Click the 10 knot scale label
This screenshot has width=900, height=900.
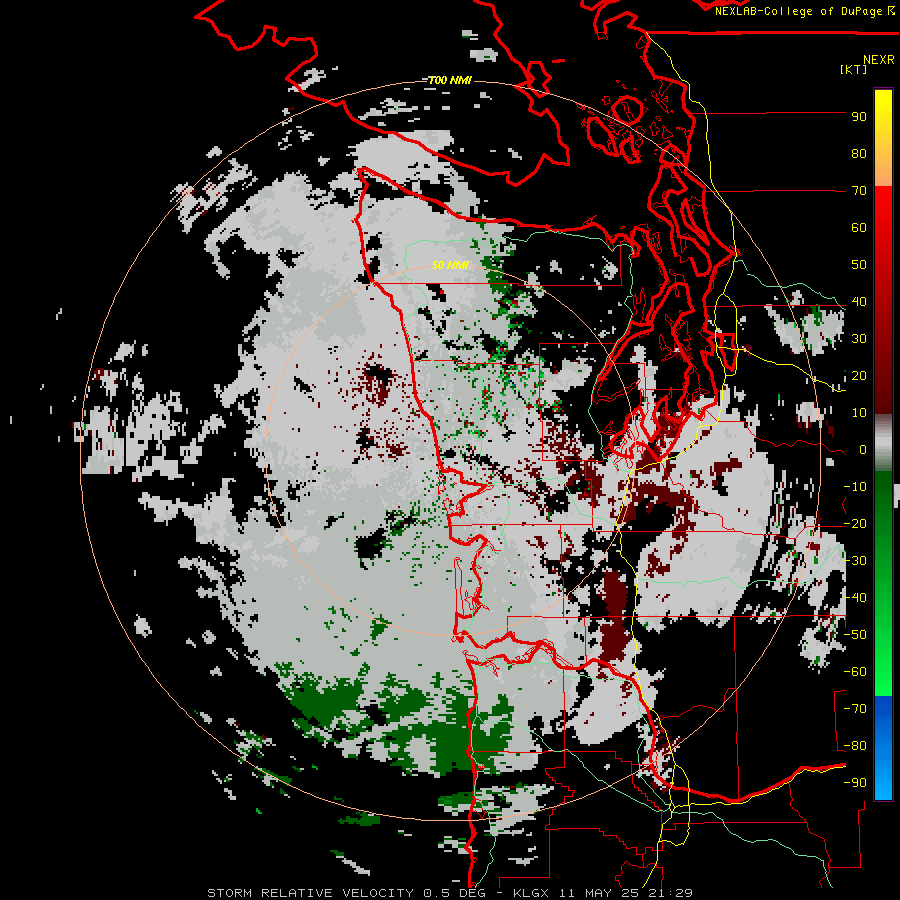(859, 413)
